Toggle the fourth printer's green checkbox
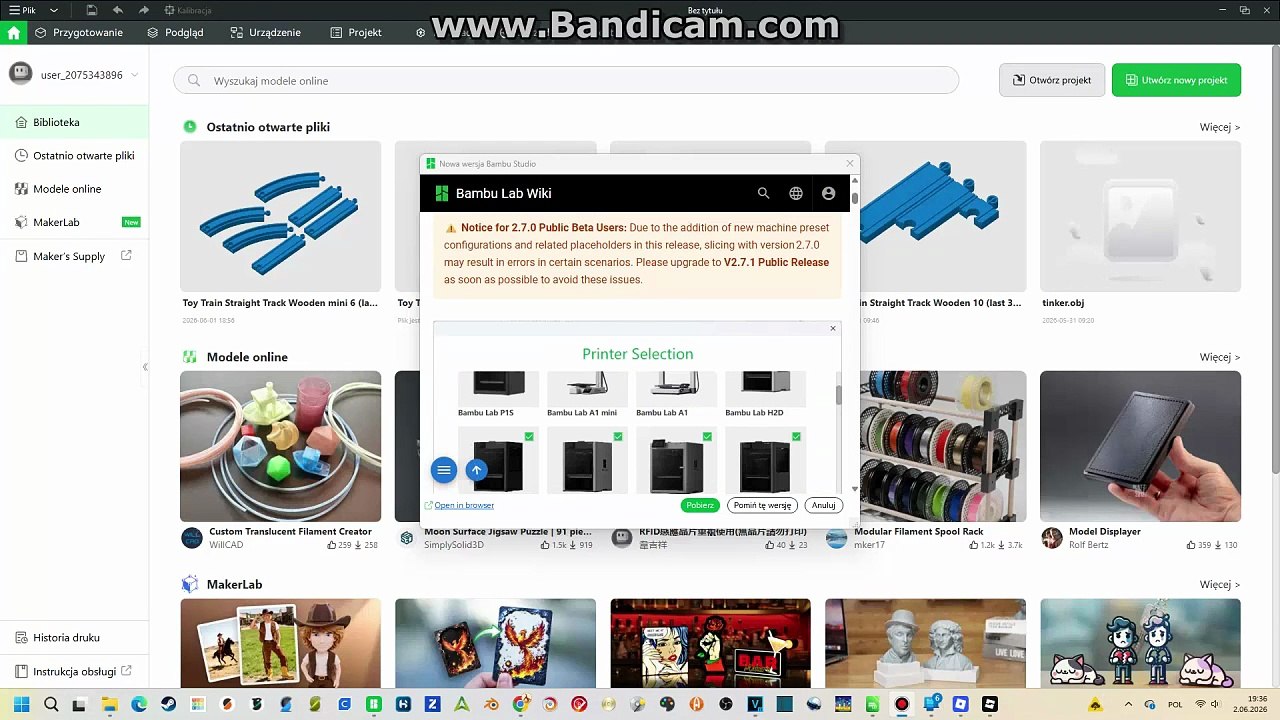Viewport: 1280px width, 720px height. (796, 437)
